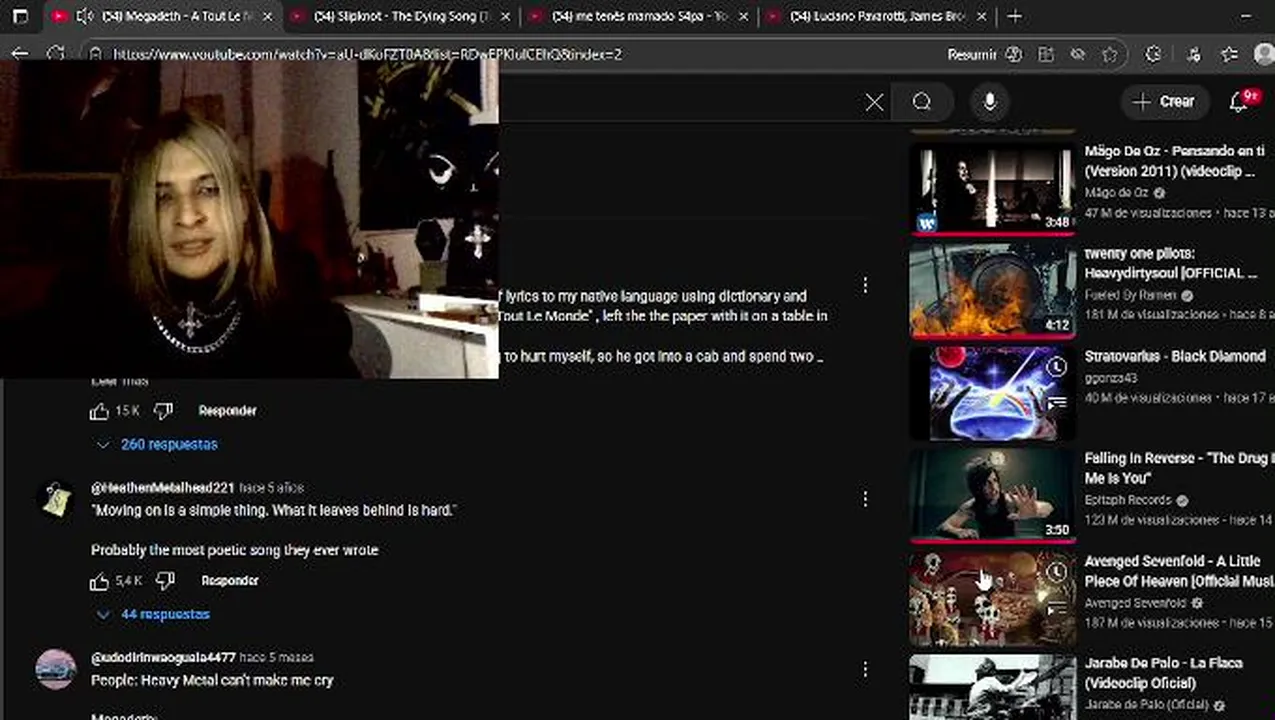Dislike the 5,4 K likes comment

point(165,581)
